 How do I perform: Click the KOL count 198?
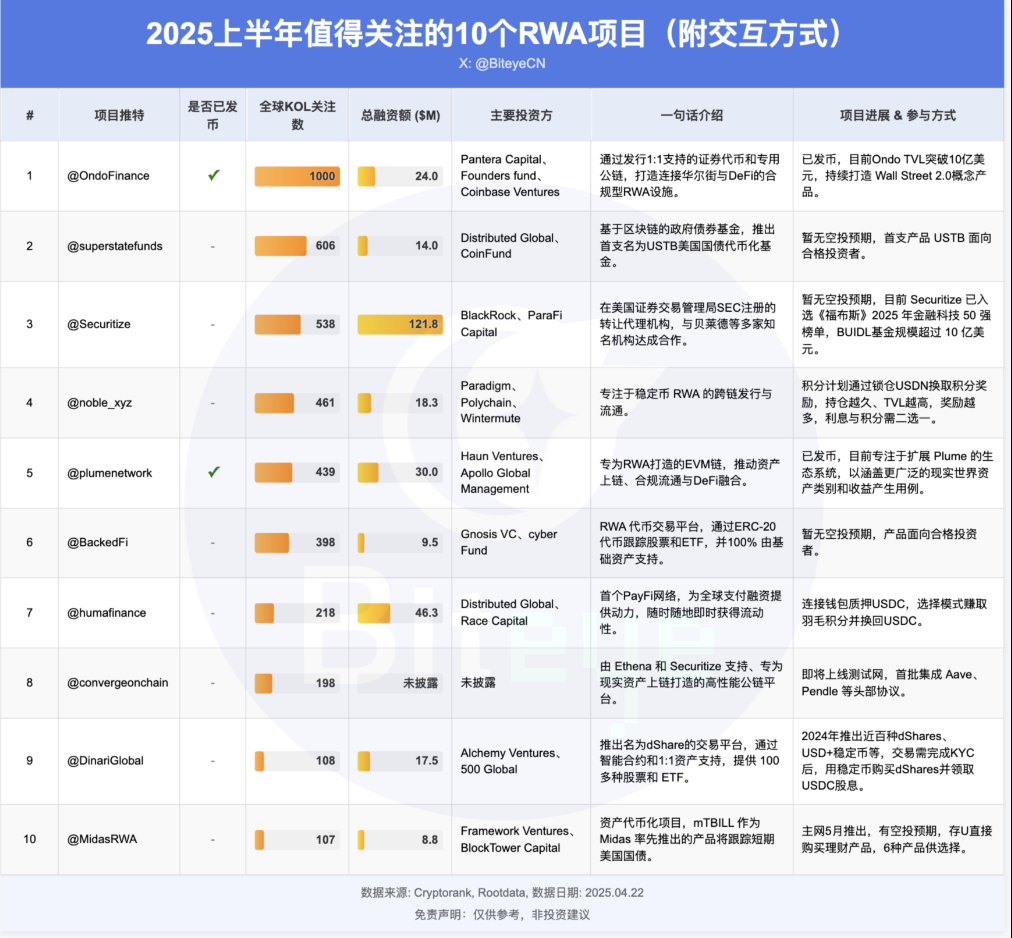click(x=325, y=683)
